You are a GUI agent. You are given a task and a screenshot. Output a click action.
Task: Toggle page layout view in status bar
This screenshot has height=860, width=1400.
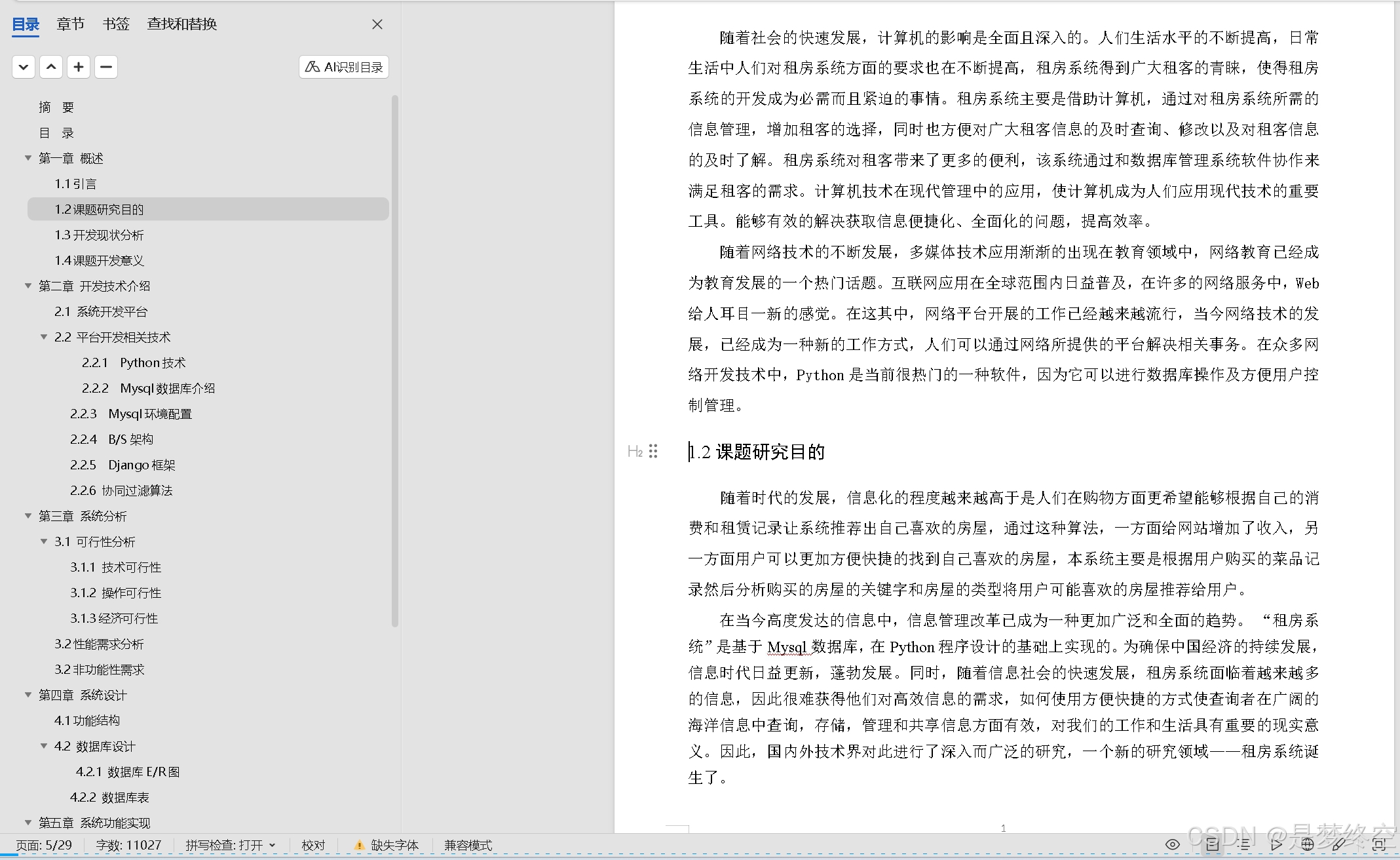tap(1212, 844)
